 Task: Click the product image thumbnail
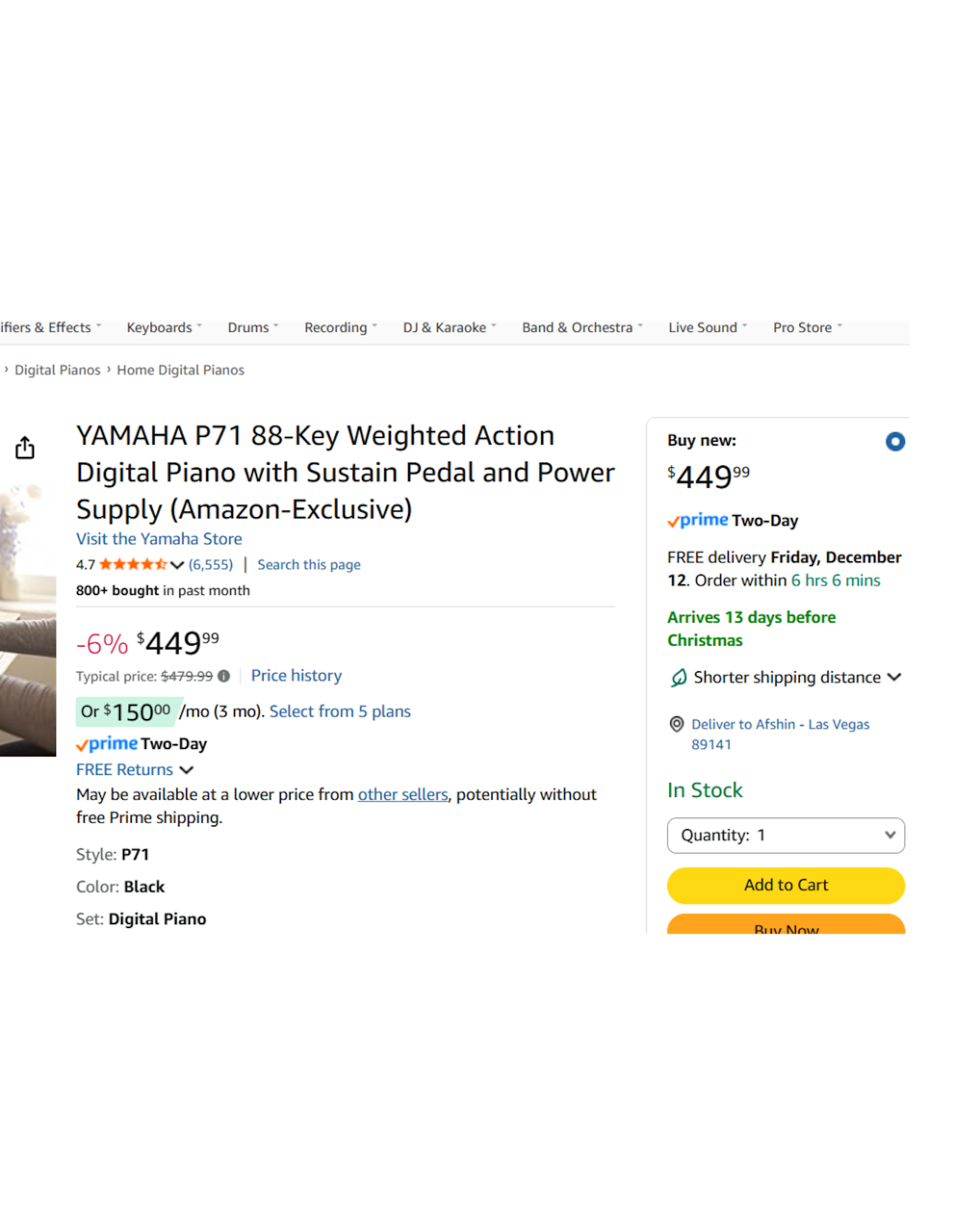[x=27, y=619]
